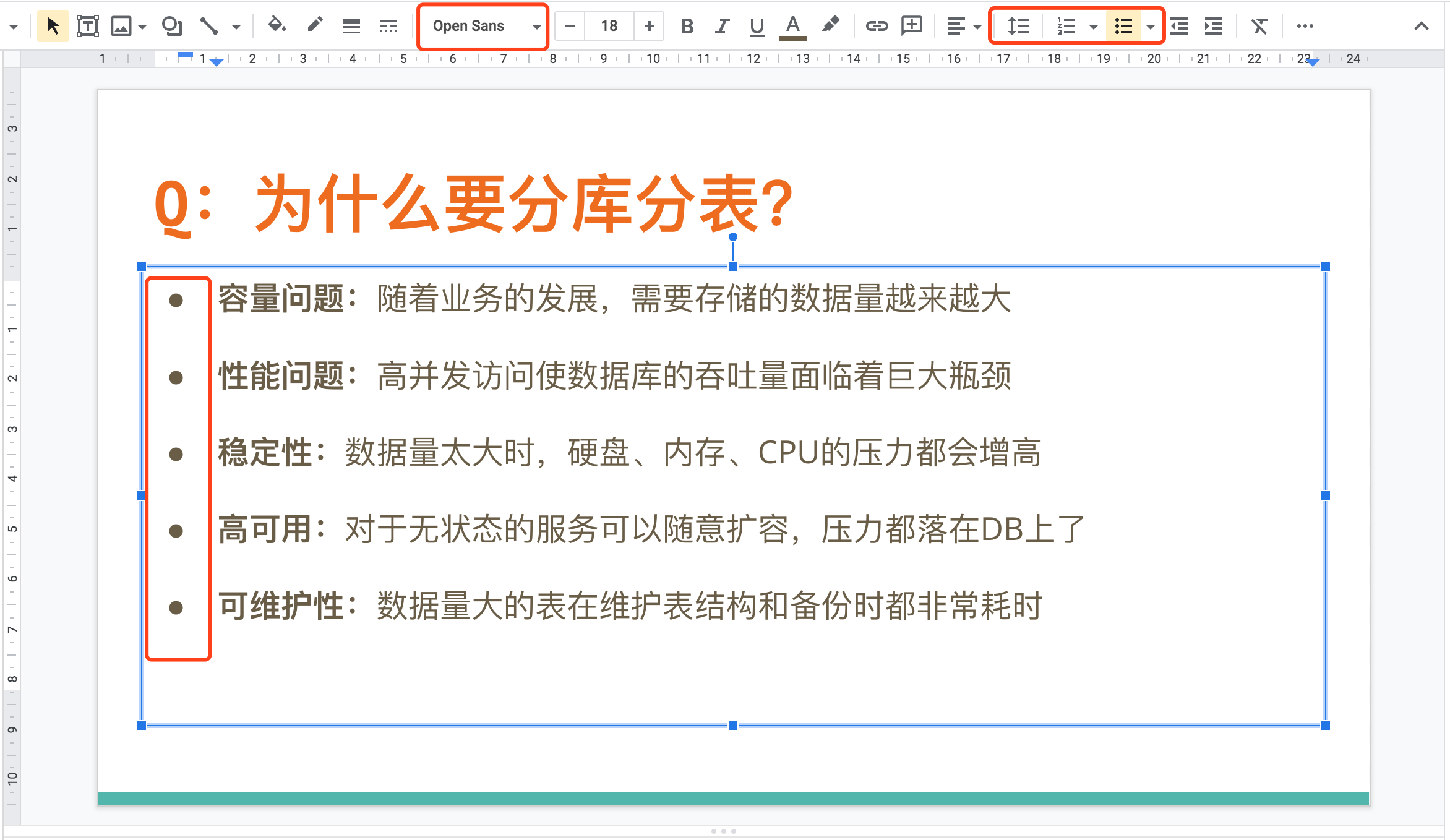Click the bullet text 性能问题

(281, 375)
